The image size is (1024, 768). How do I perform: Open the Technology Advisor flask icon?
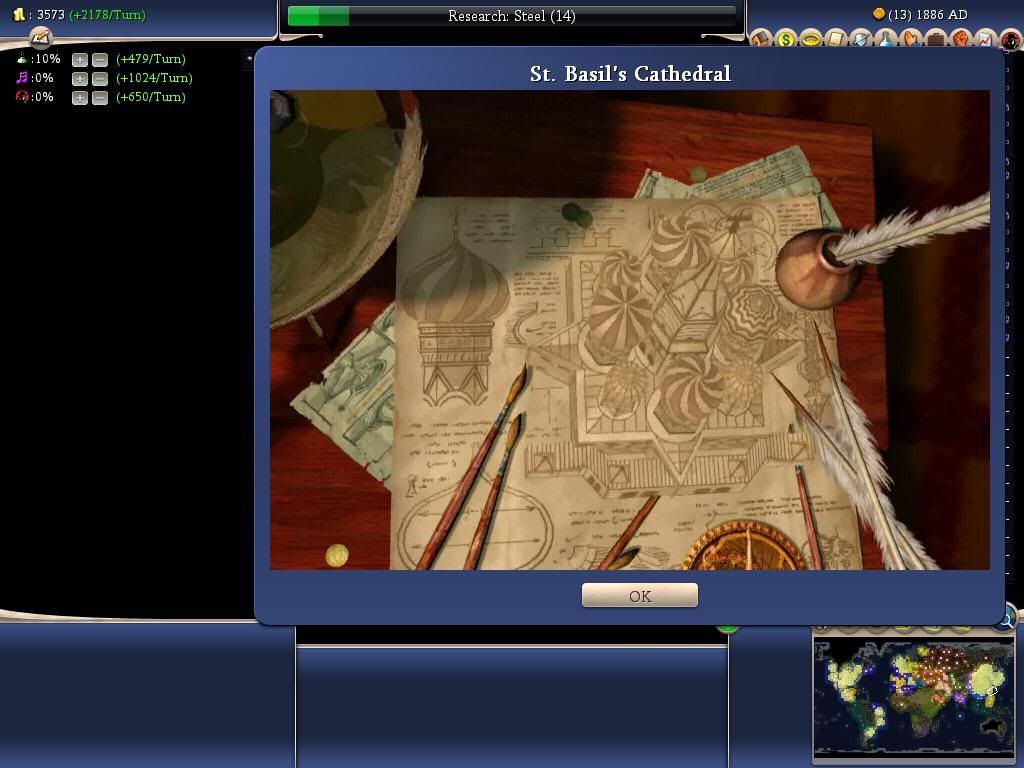tap(886, 38)
